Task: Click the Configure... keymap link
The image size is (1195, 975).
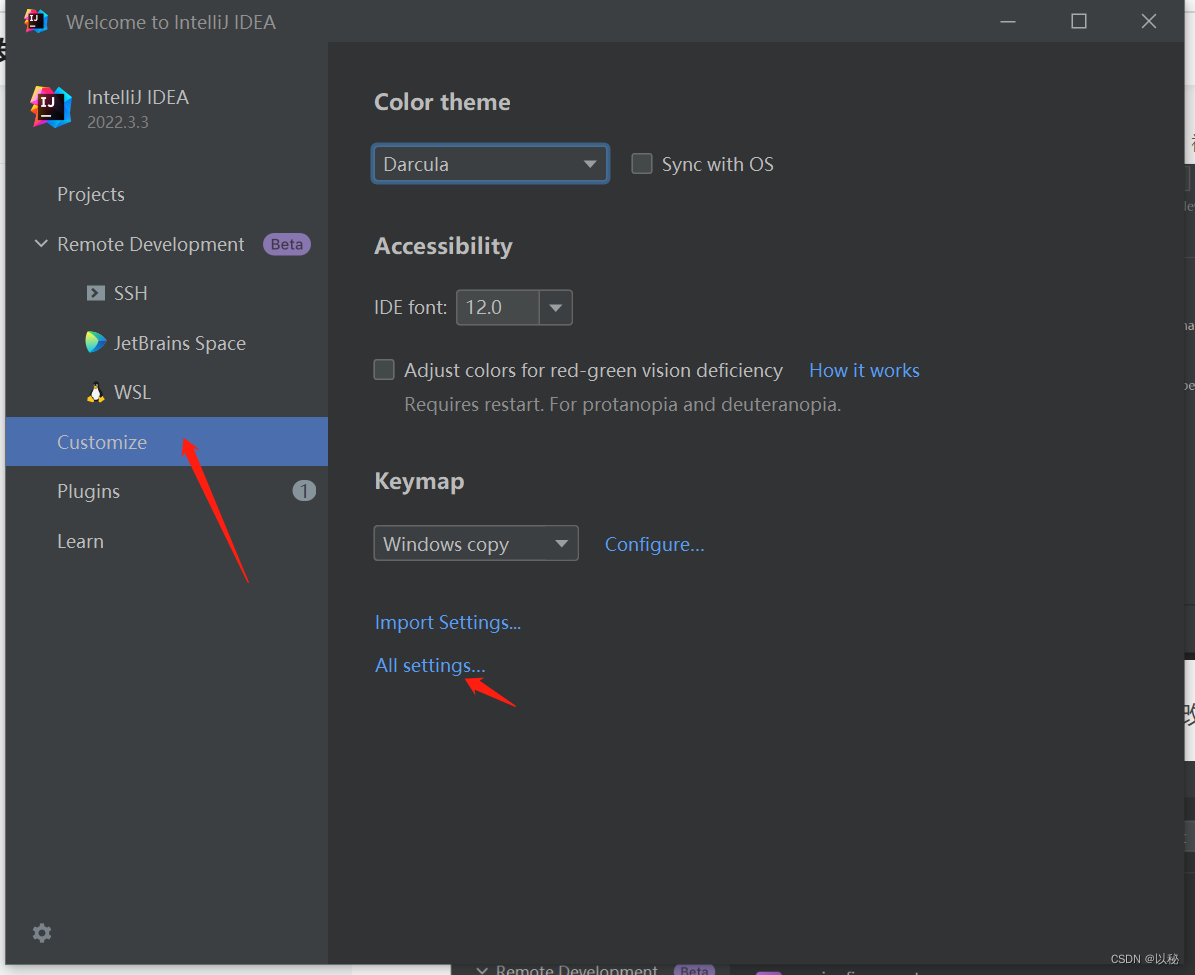Action: point(655,544)
